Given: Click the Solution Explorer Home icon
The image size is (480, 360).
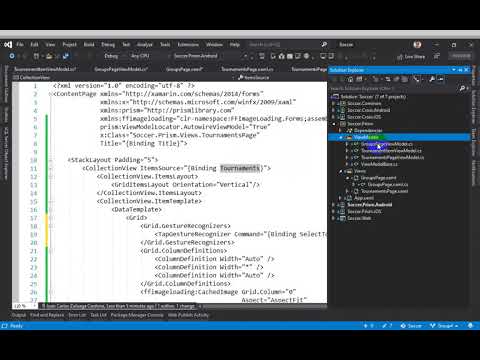Looking at the screenshot, I should click(x=350, y=79).
